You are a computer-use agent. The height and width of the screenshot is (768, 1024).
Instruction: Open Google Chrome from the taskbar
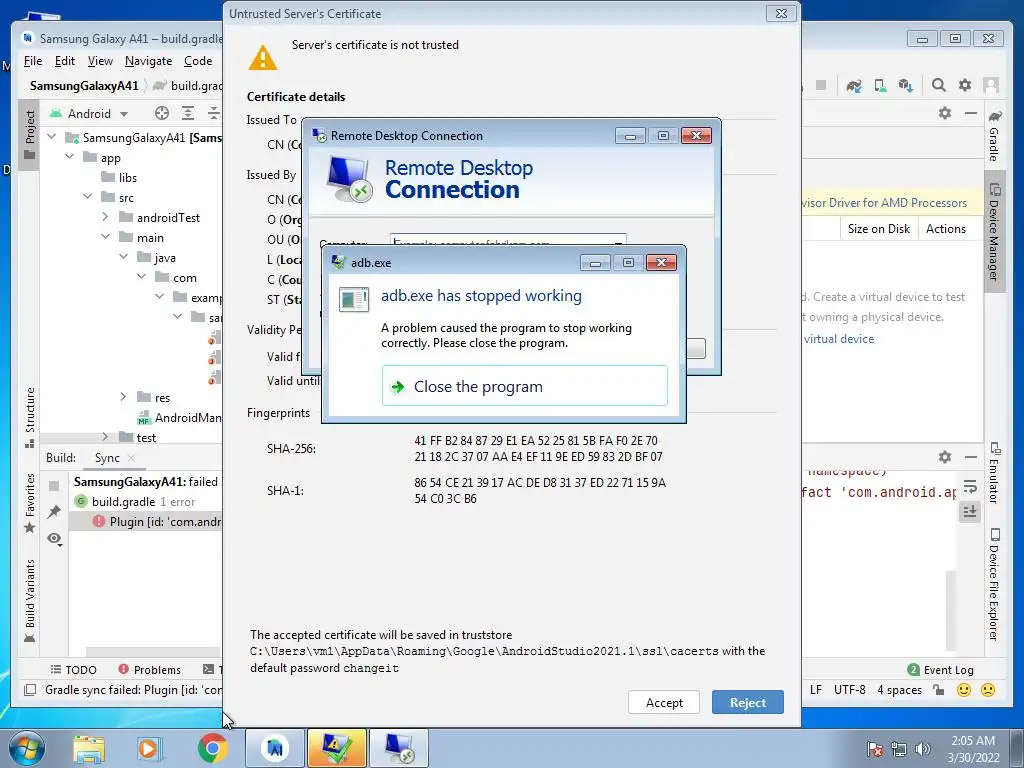click(x=212, y=748)
